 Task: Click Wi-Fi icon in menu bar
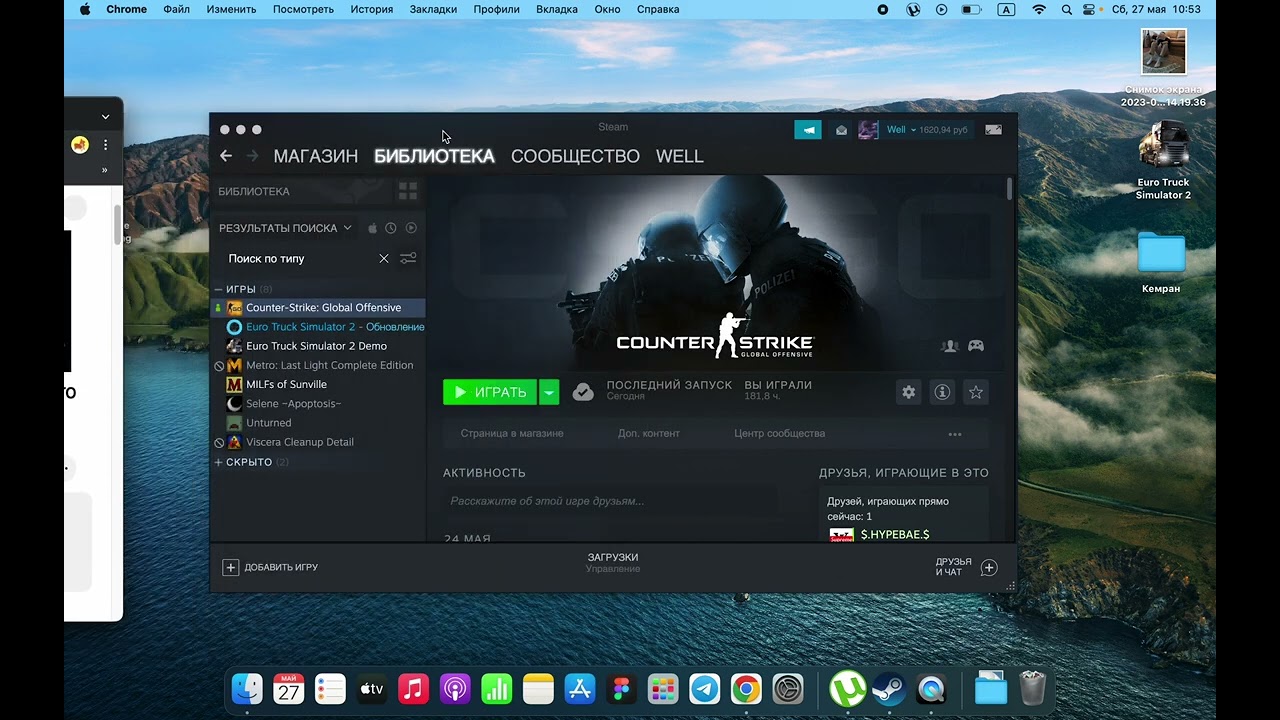1039,9
